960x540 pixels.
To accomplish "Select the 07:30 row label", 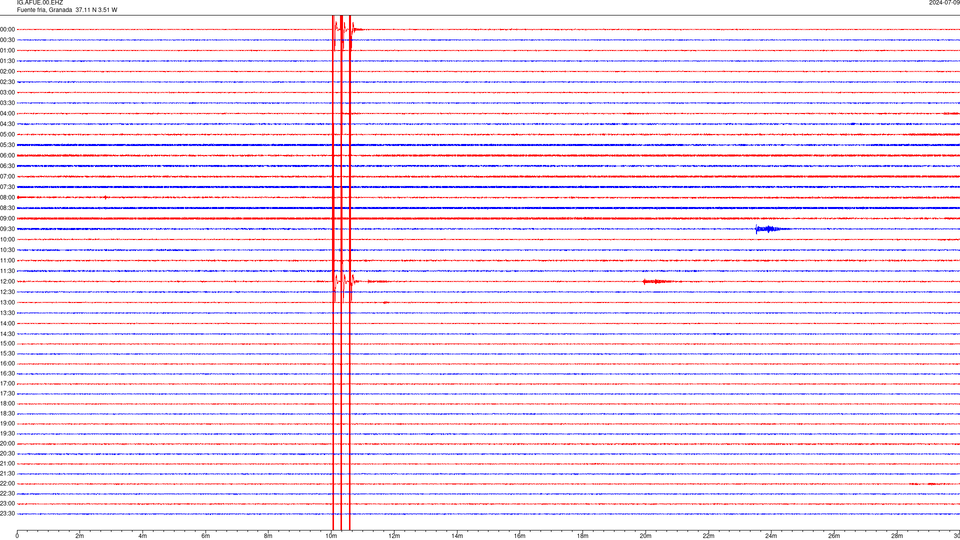I will pyautogui.click(x=7, y=187).
